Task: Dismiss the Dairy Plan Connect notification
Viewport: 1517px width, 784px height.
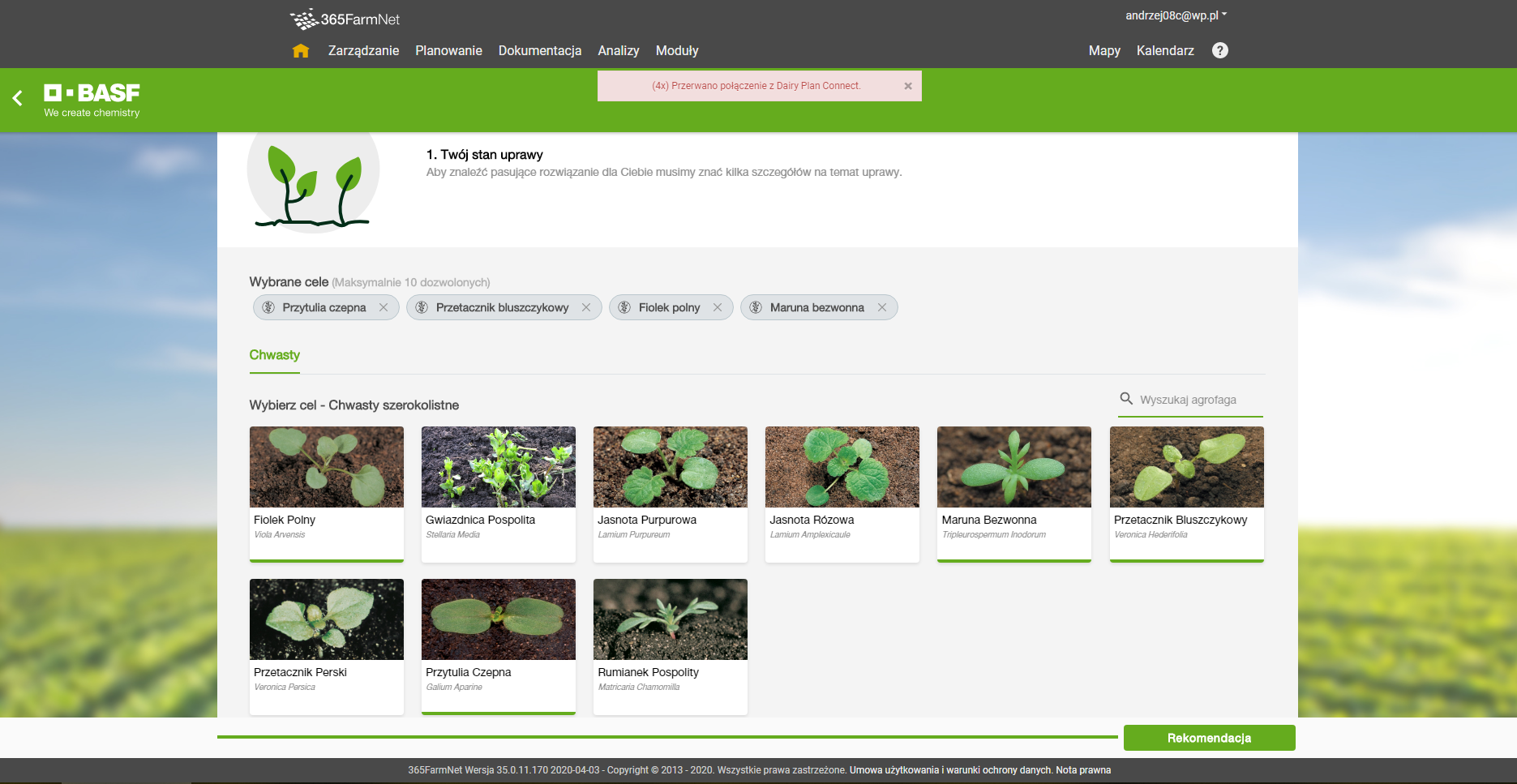Action: point(908,86)
